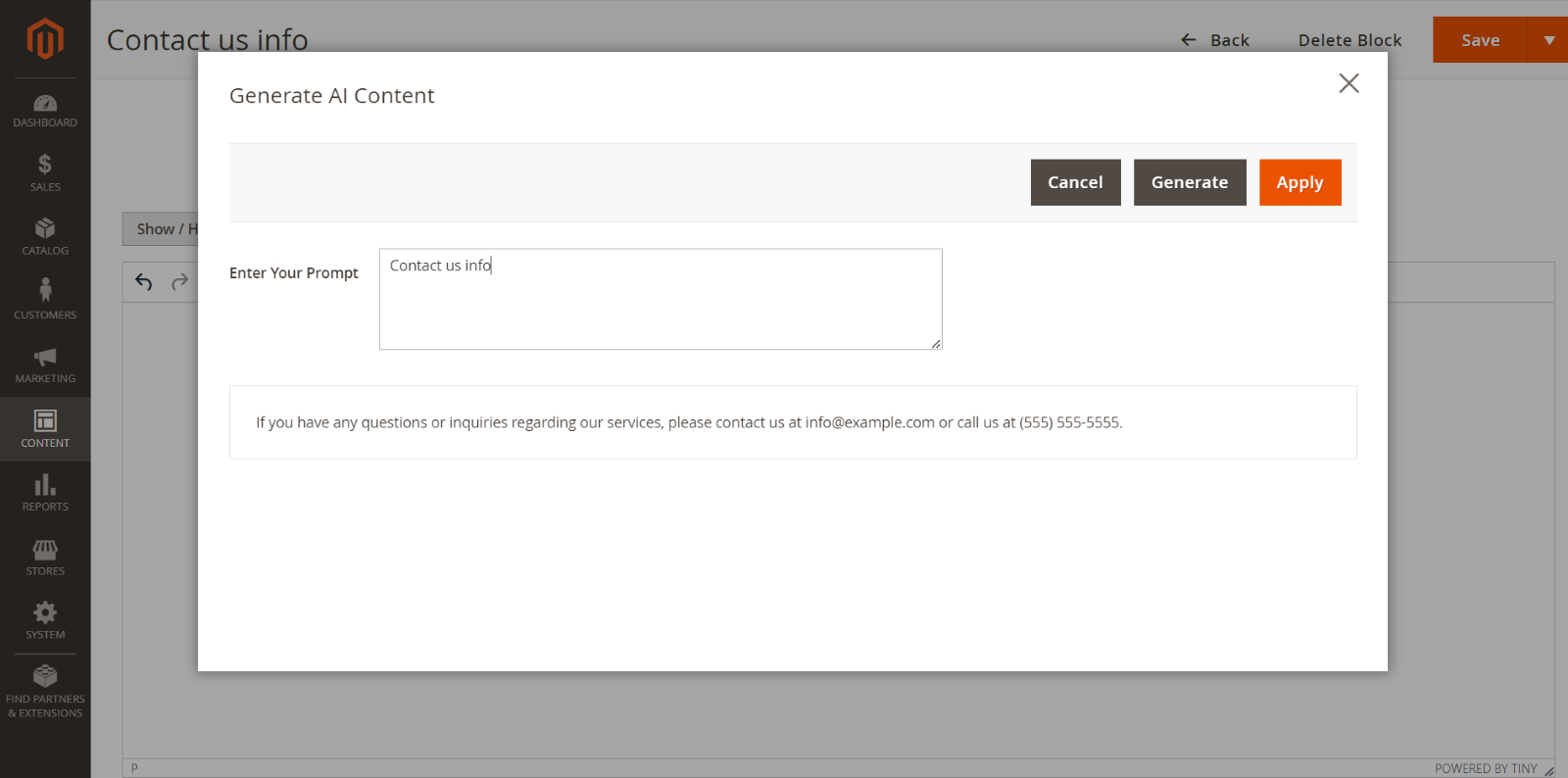Expand the Save button dropdown arrow

click(1548, 40)
